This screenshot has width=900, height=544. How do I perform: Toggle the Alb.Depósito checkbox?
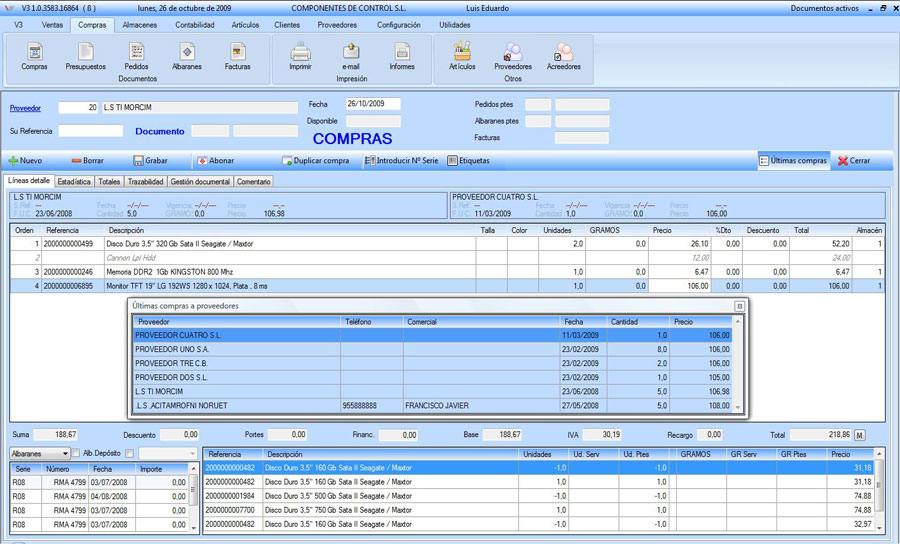click(x=76, y=453)
